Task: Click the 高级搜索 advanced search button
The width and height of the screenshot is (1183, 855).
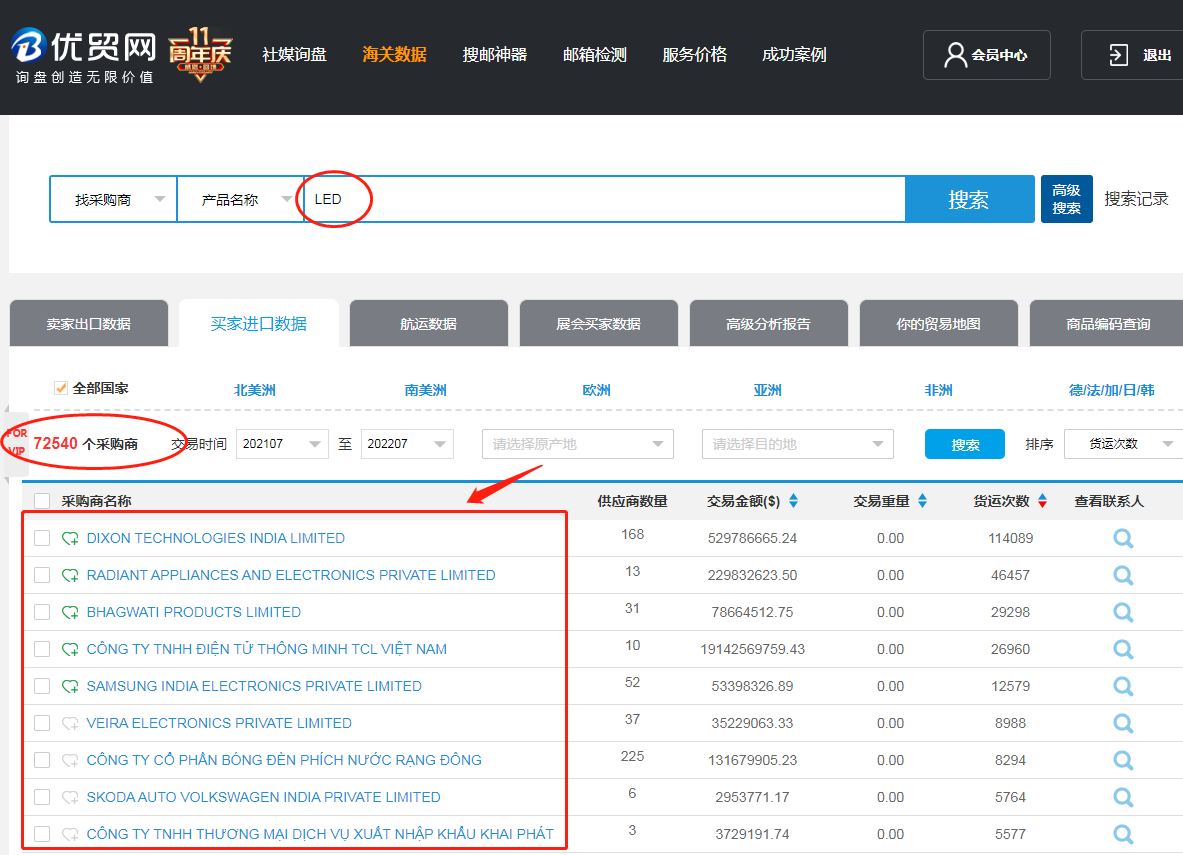Action: tap(1067, 199)
